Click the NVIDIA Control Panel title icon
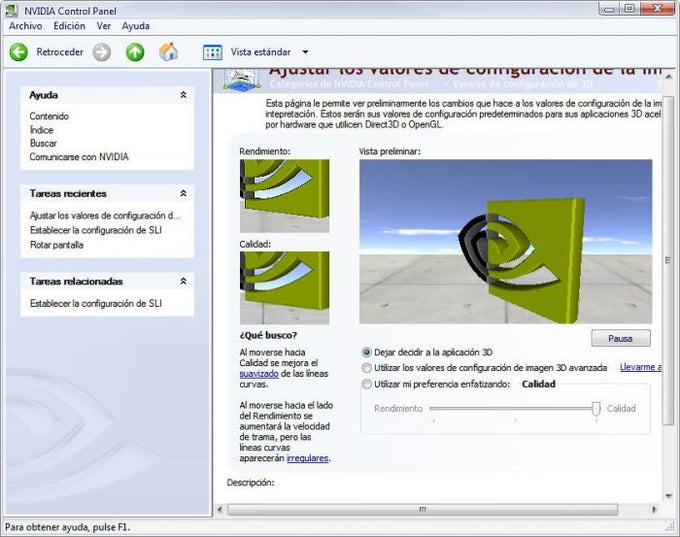Screen dimensions: 680x537 tap(12, 10)
